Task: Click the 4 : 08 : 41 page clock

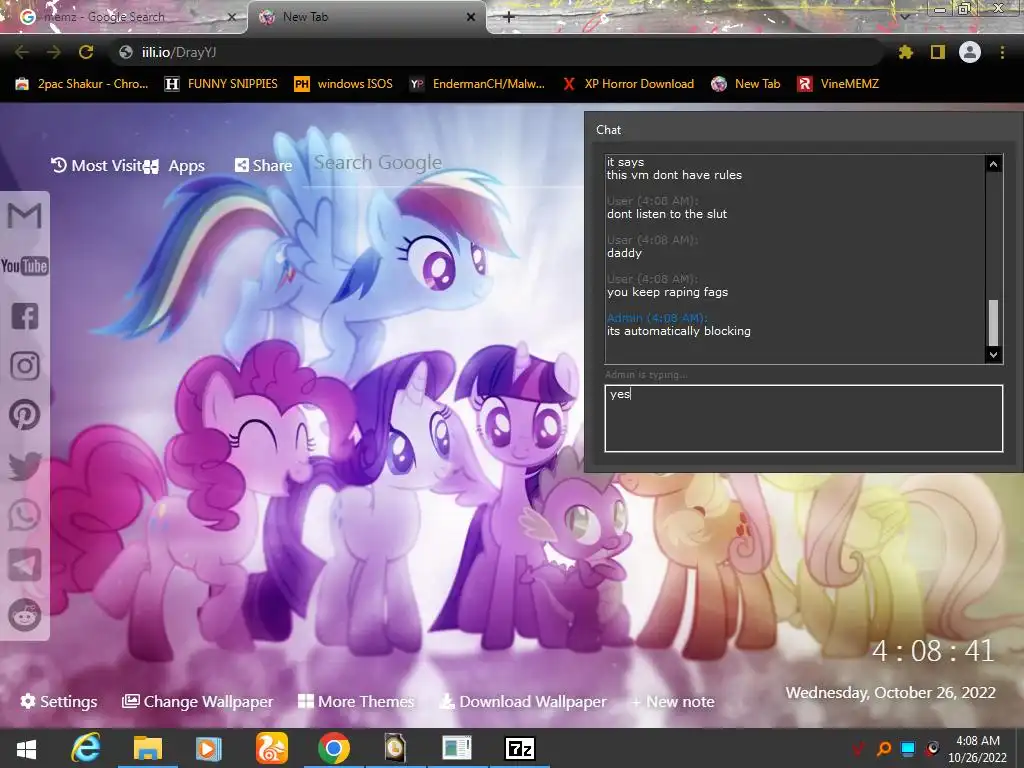Action: tap(933, 650)
